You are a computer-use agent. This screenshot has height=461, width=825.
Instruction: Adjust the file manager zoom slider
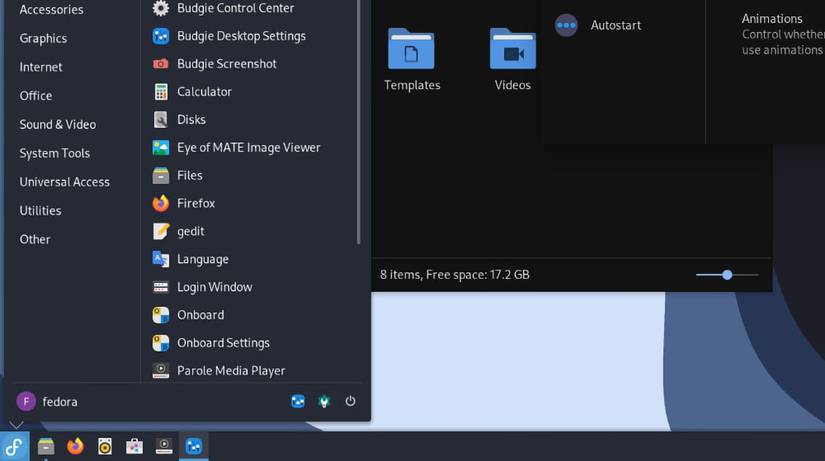727,275
